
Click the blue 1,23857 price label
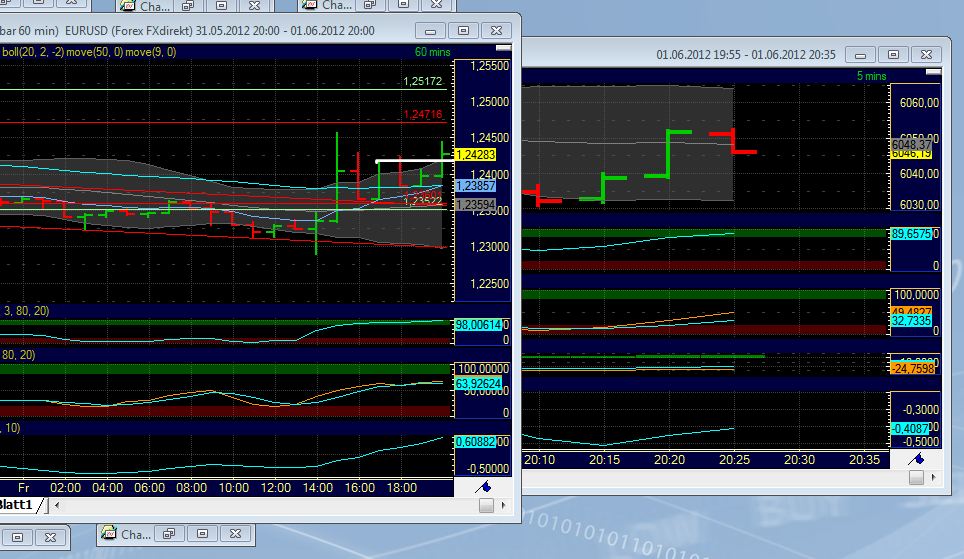pyautogui.click(x=475, y=186)
